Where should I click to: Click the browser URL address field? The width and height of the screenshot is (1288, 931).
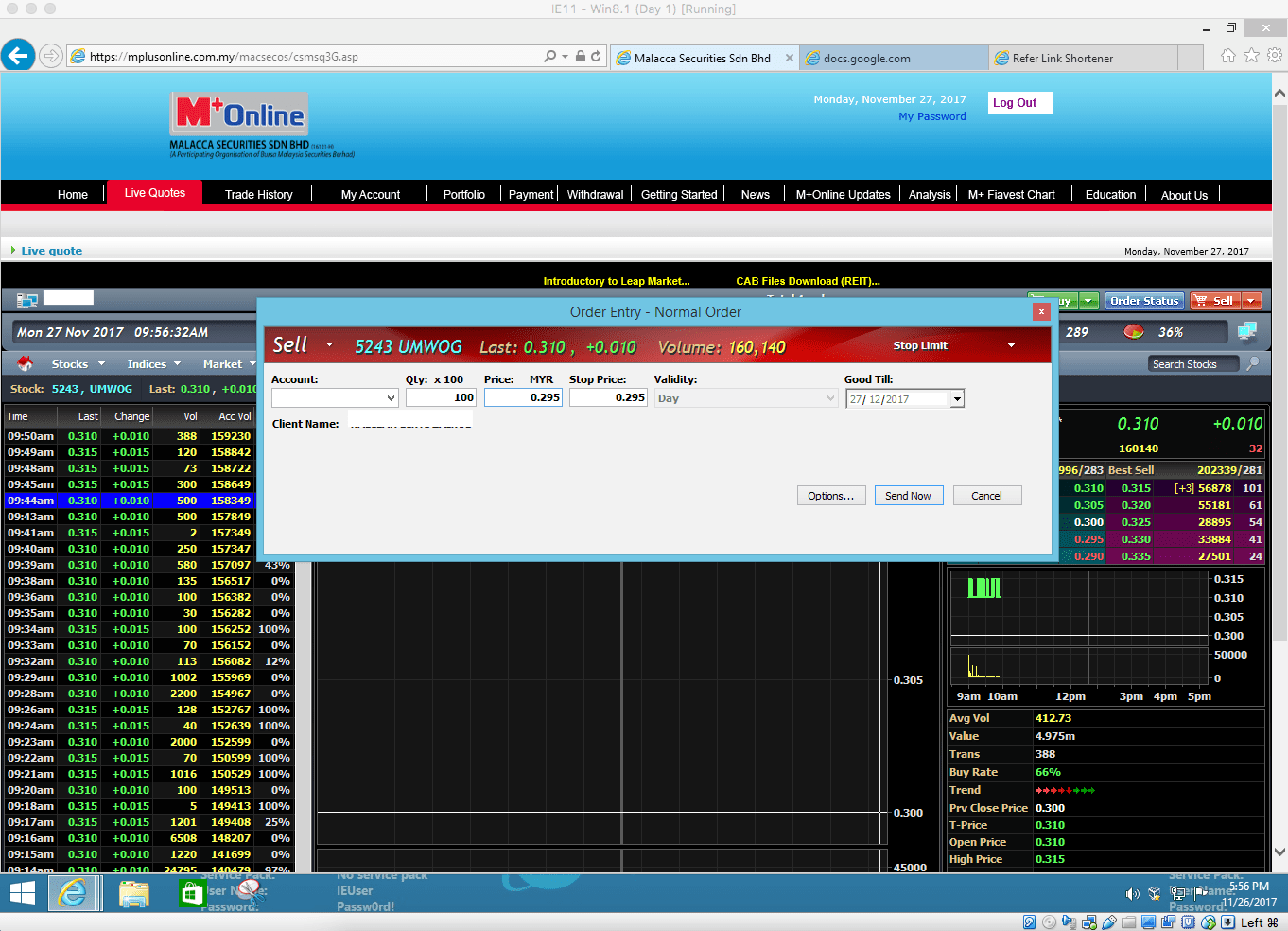point(312,57)
